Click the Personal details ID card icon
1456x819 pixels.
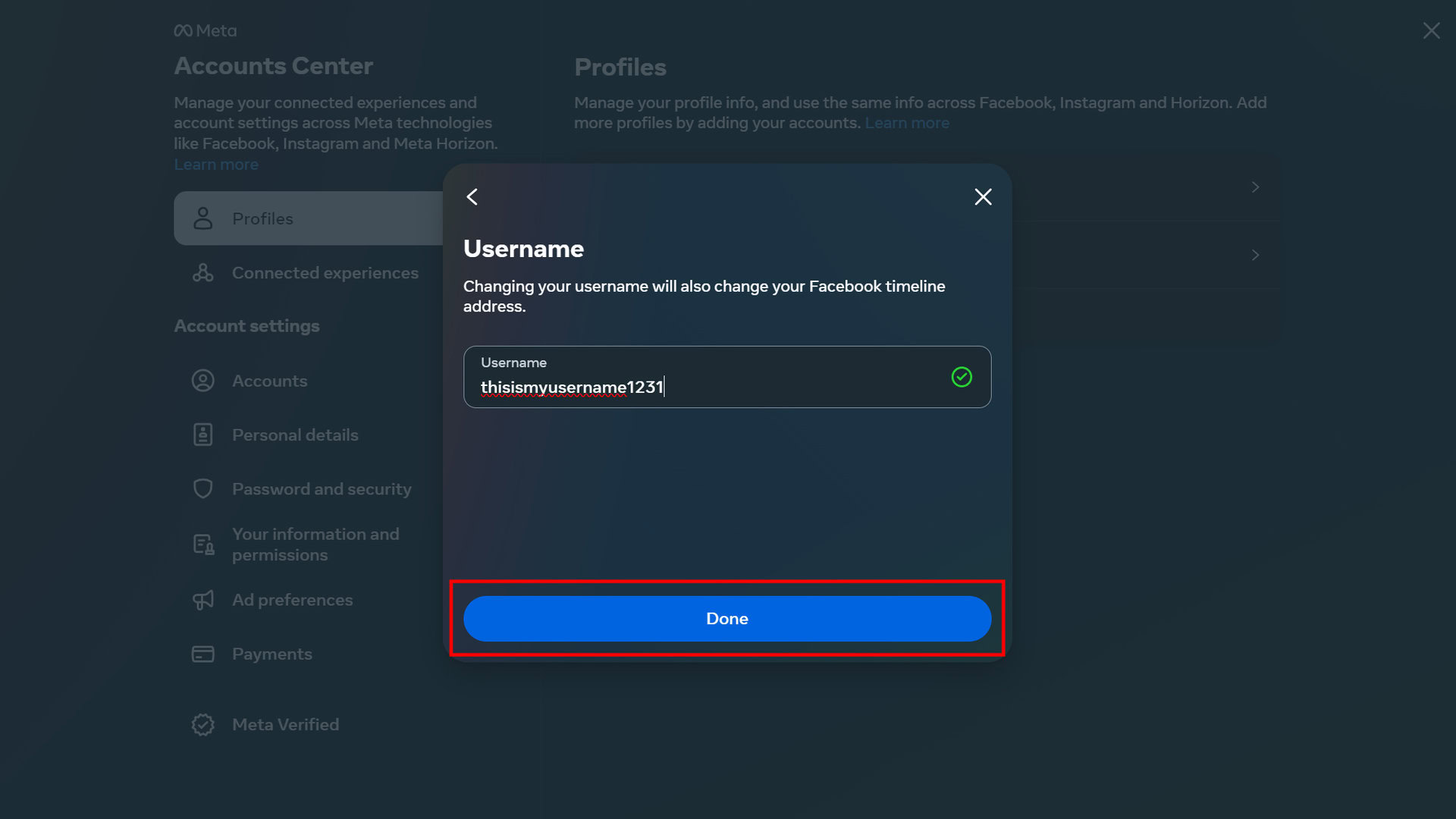click(202, 435)
